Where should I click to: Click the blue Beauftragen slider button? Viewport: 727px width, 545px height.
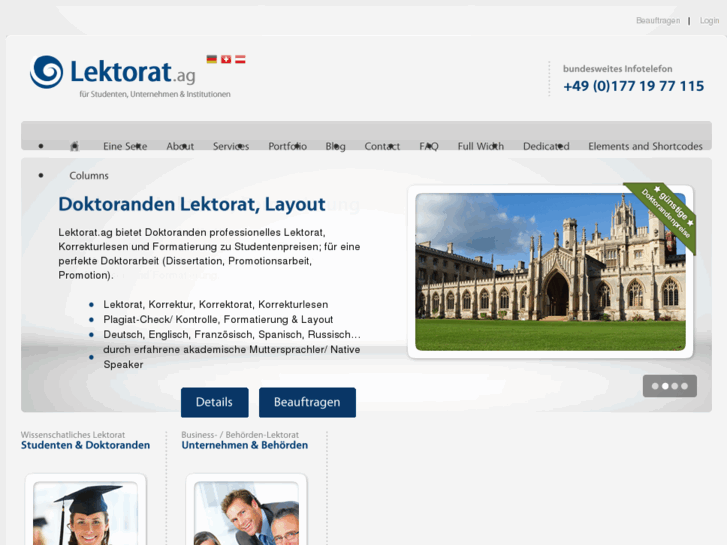tap(307, 402)
